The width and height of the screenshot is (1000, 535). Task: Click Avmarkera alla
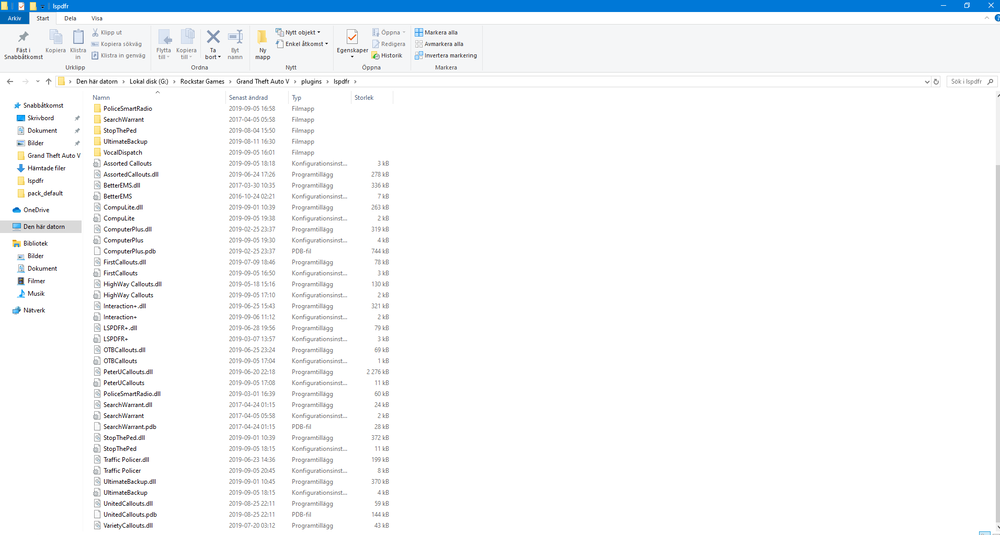point(439,44)
